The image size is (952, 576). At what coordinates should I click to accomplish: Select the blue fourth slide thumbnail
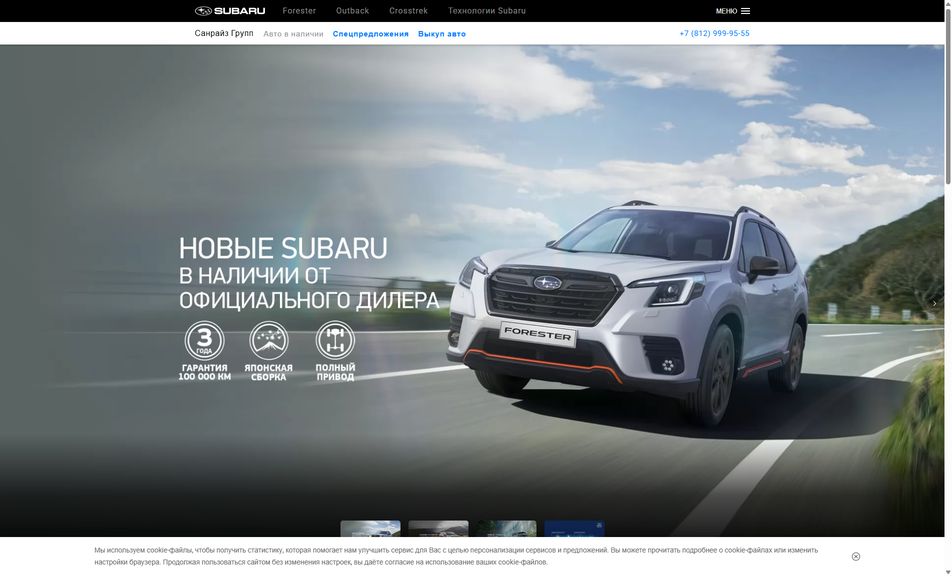pos(574,529)
